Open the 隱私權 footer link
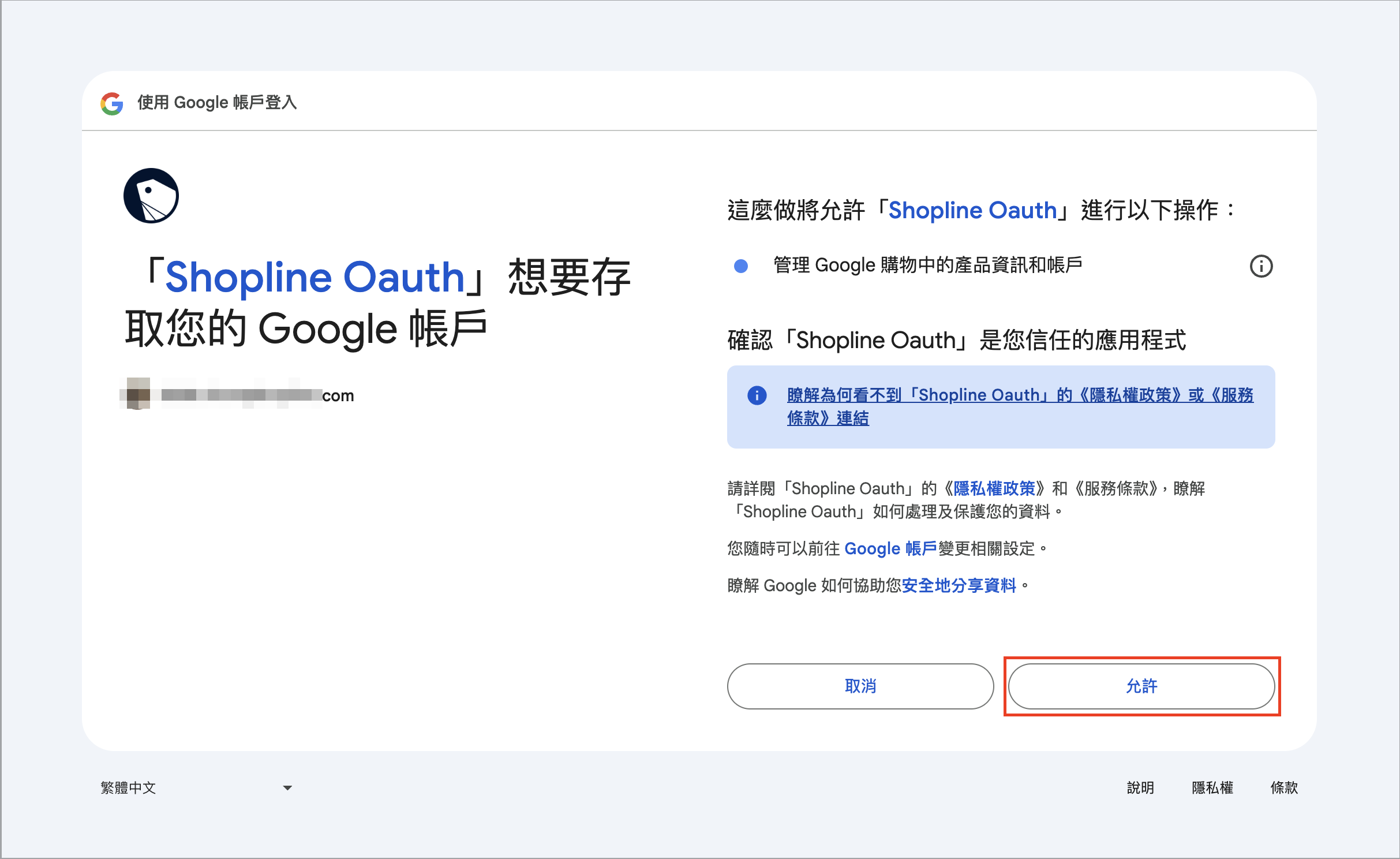1400x859 pixels. [x=1212, y=788]
